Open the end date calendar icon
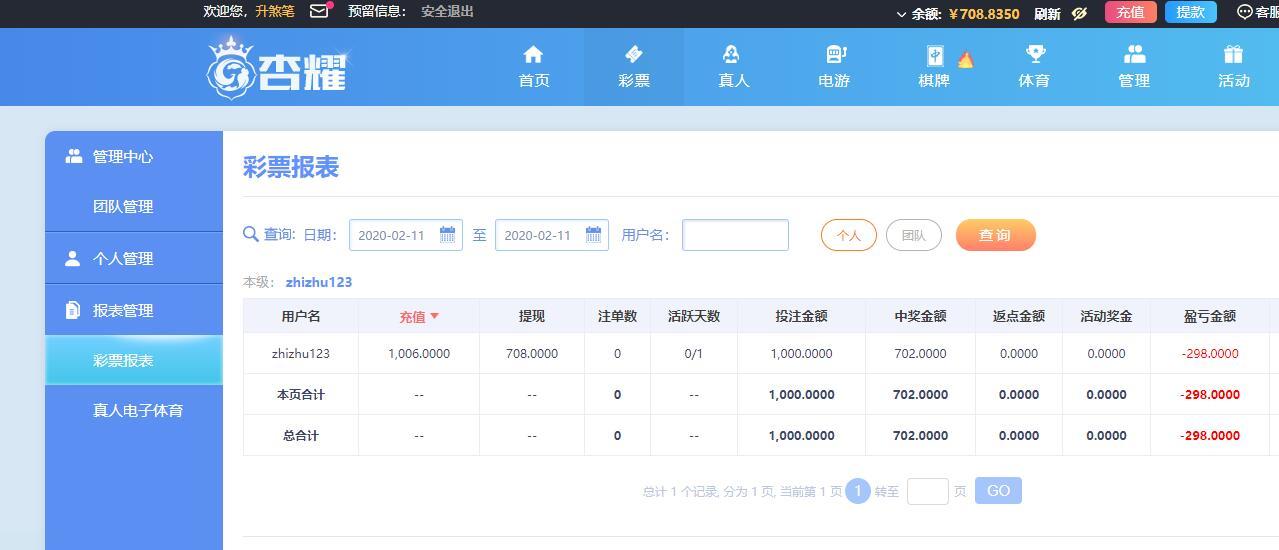Image resolution: width=1279 pixels, height=550 pixels. (593, 235)
